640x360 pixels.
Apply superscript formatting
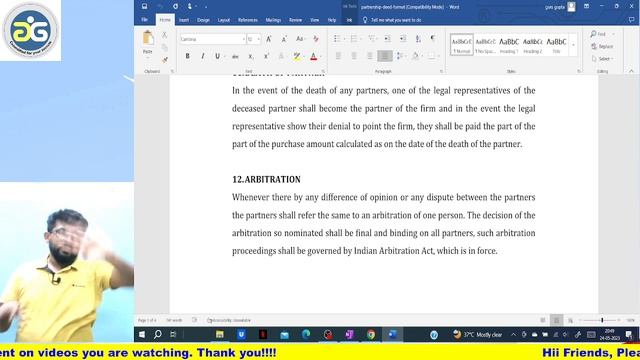pyautogui.click(x=266, y=56)
